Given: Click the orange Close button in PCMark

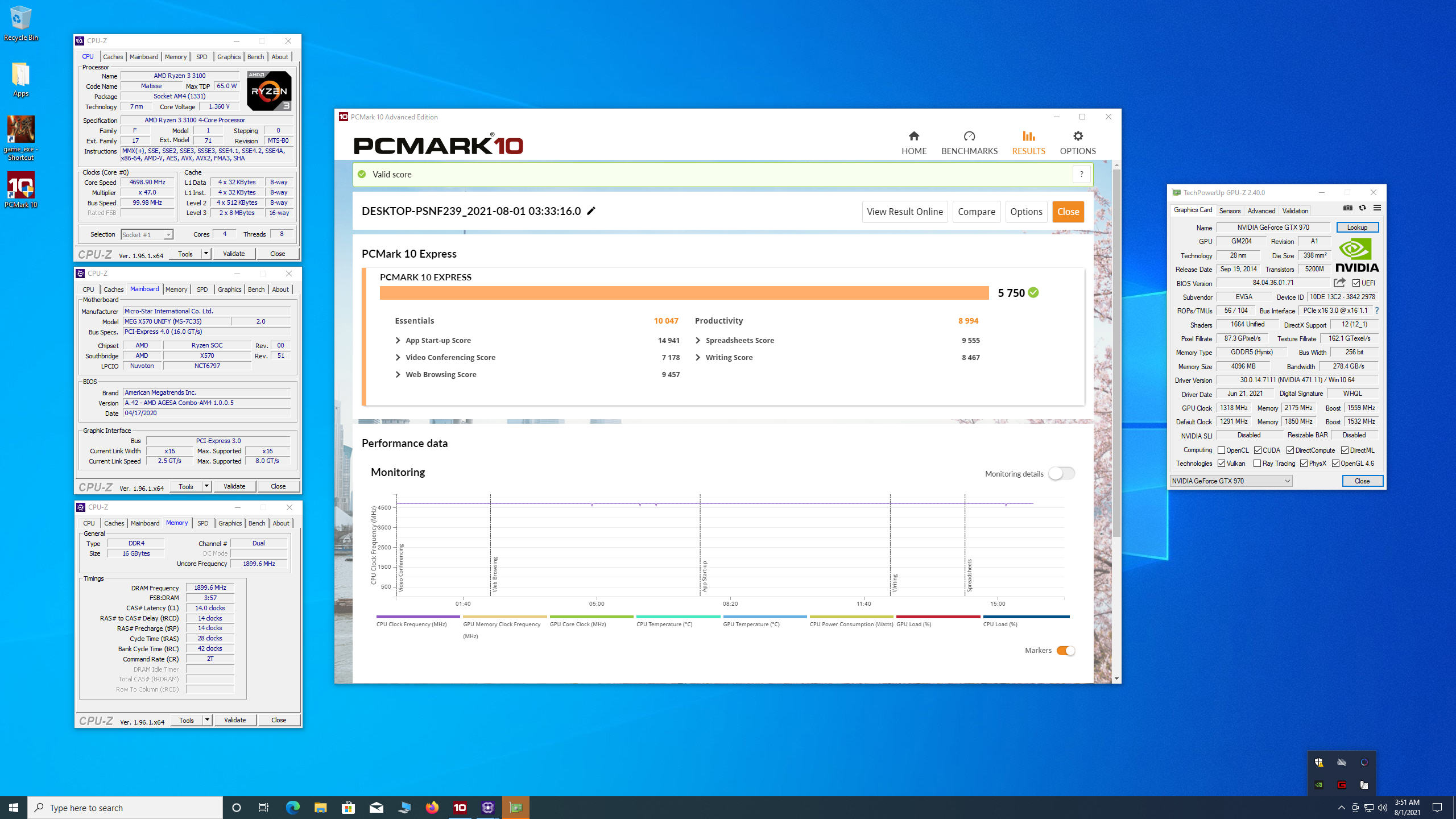Looking at the screenshot, I should [x=1068, y=212].
